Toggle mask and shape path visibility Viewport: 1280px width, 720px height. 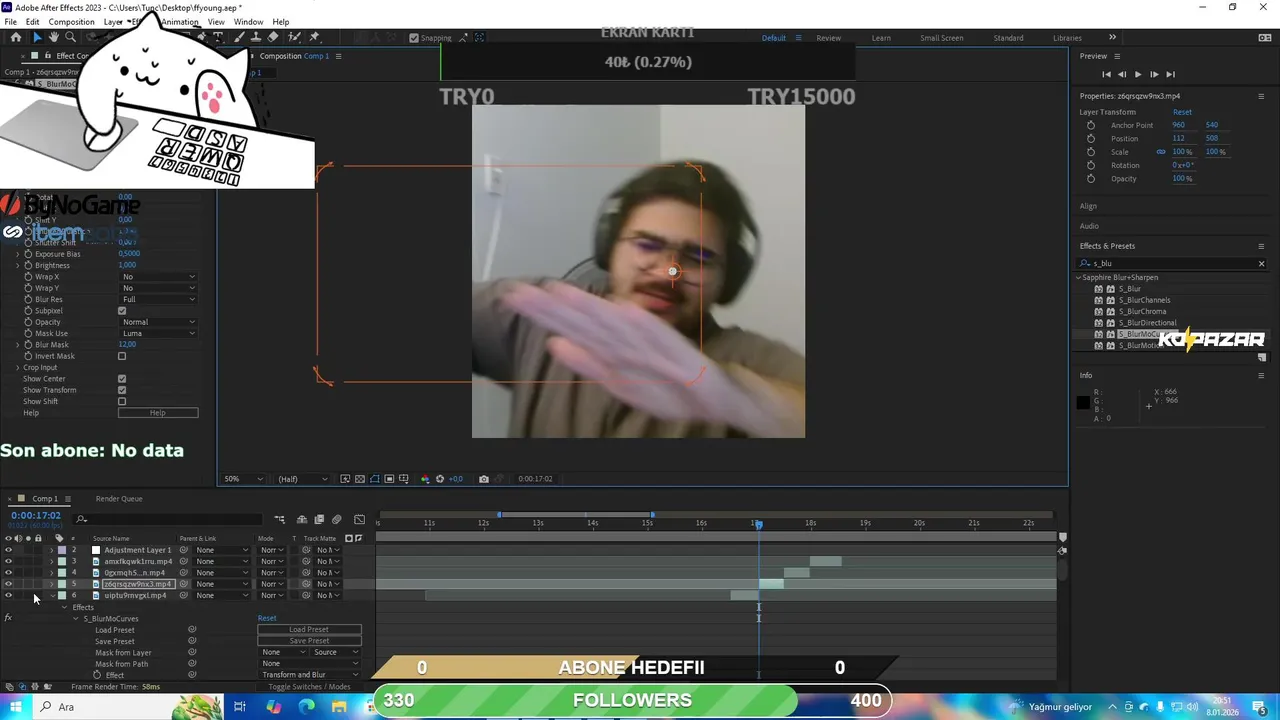pyautogui.click(x=374, y=479)
